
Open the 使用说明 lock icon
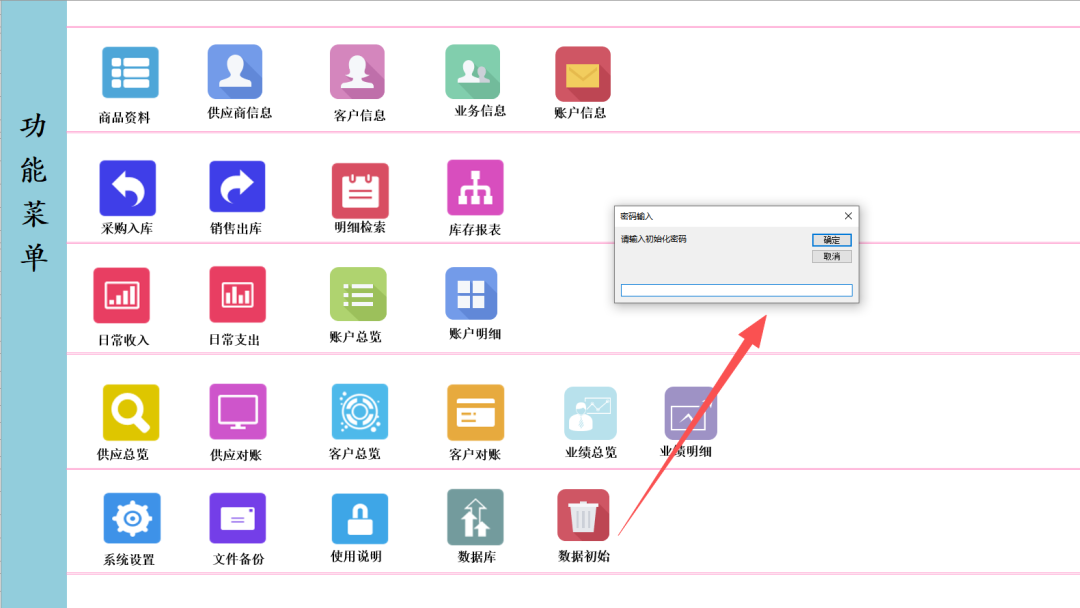[x=359, y=518]
